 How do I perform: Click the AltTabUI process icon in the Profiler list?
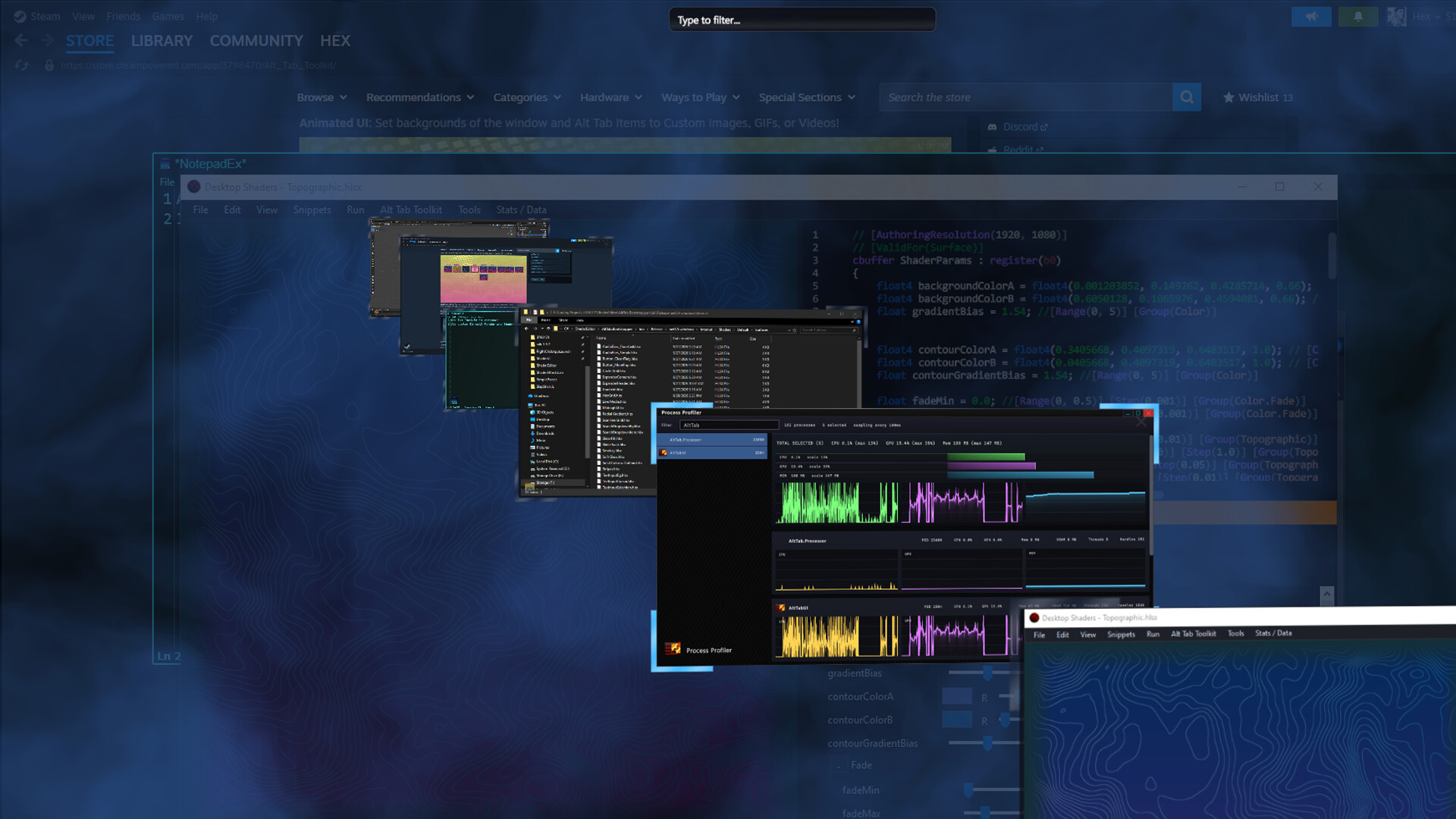[664, 453]
